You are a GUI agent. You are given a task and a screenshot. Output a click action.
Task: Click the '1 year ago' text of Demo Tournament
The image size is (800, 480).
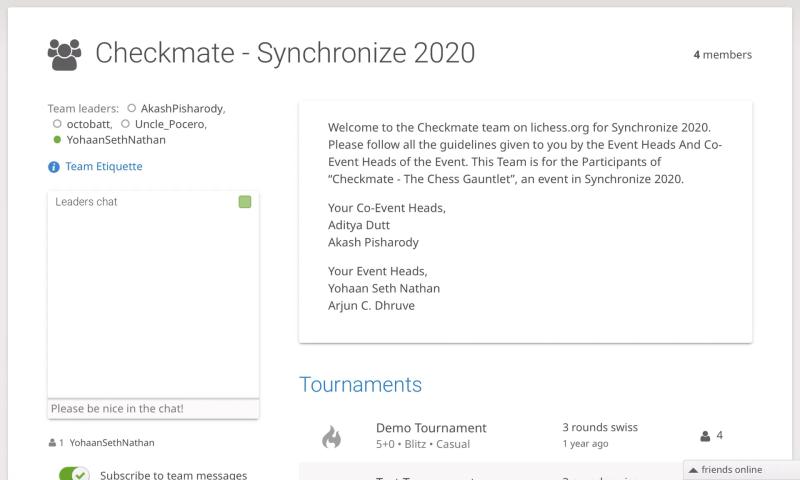click(x=585, y=444)
